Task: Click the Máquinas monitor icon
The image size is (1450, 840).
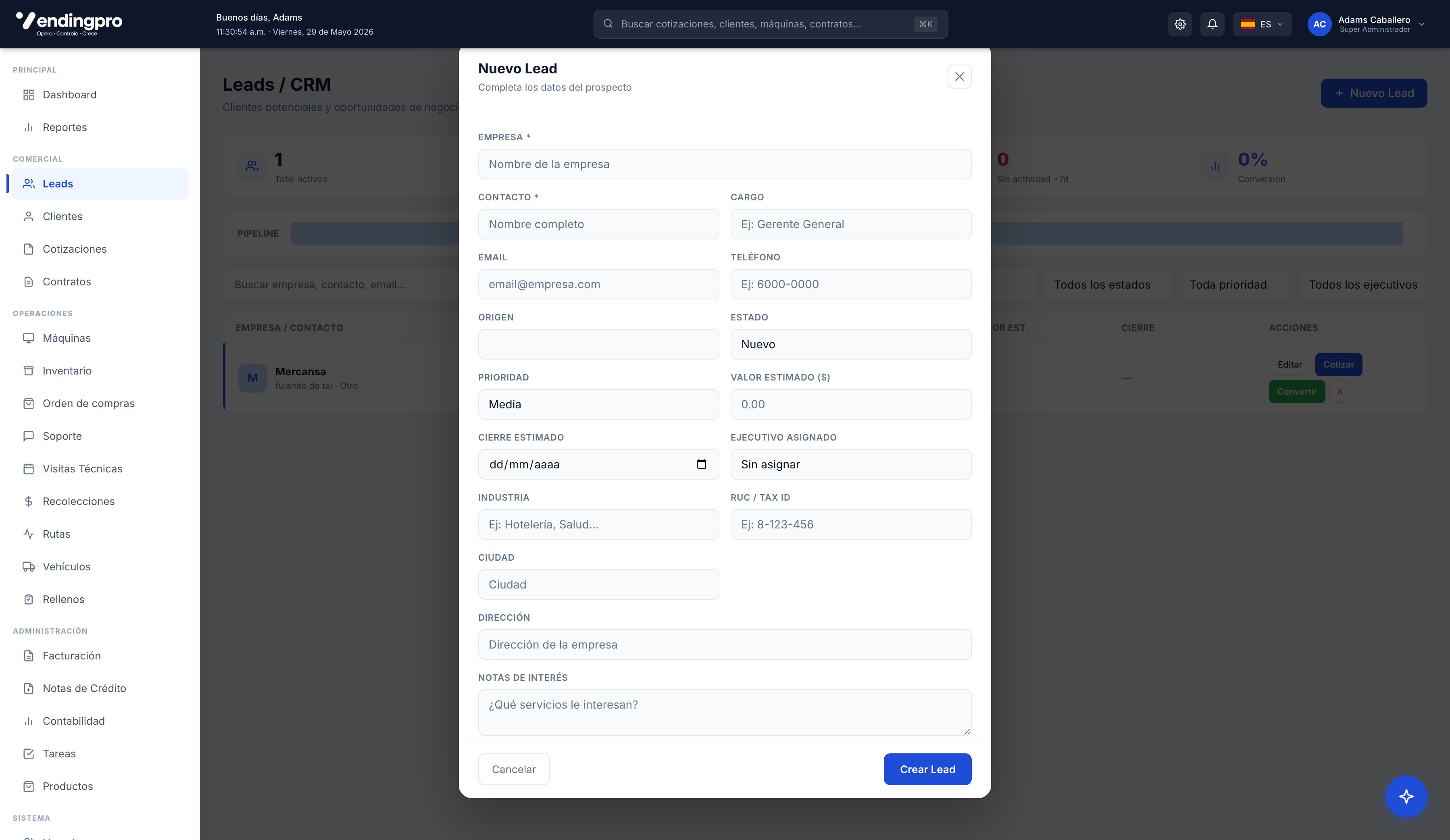Action: pyautogui.click(x=28, y=338)
